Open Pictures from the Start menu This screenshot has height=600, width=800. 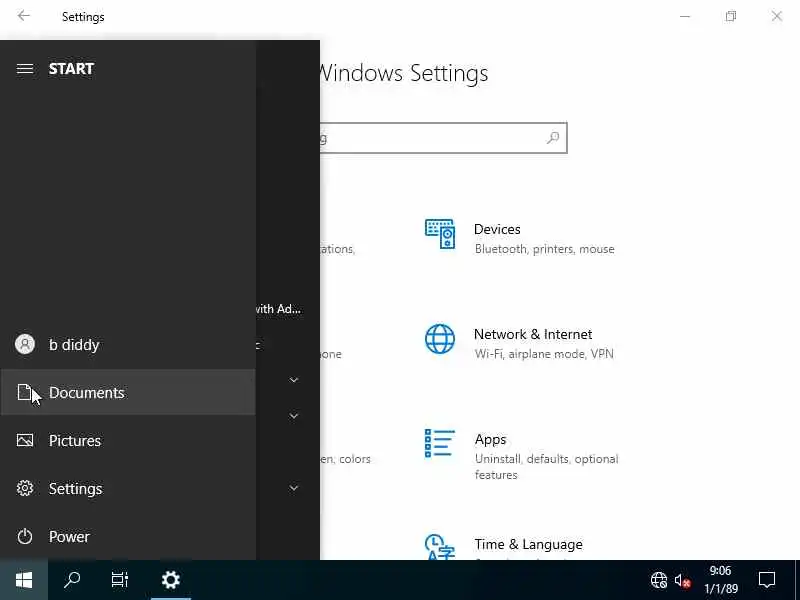[128, 440]
